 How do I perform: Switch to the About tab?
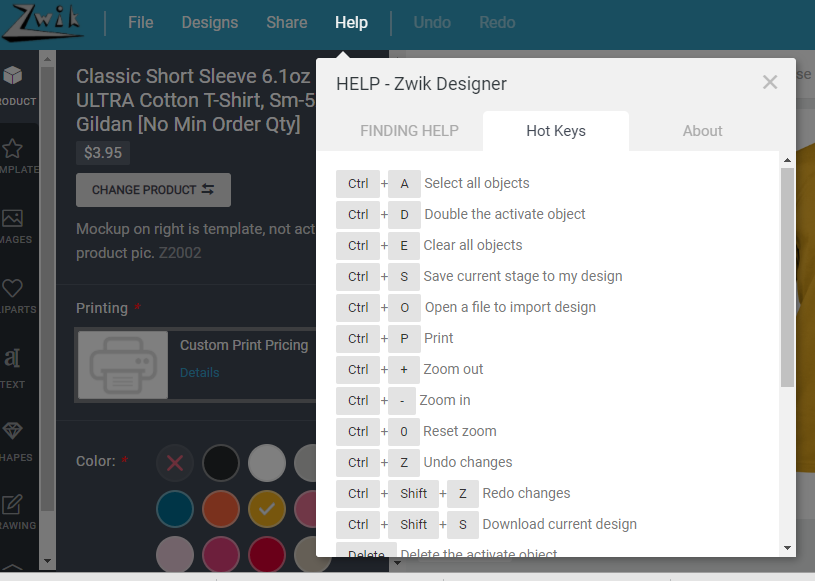[702, 131]
